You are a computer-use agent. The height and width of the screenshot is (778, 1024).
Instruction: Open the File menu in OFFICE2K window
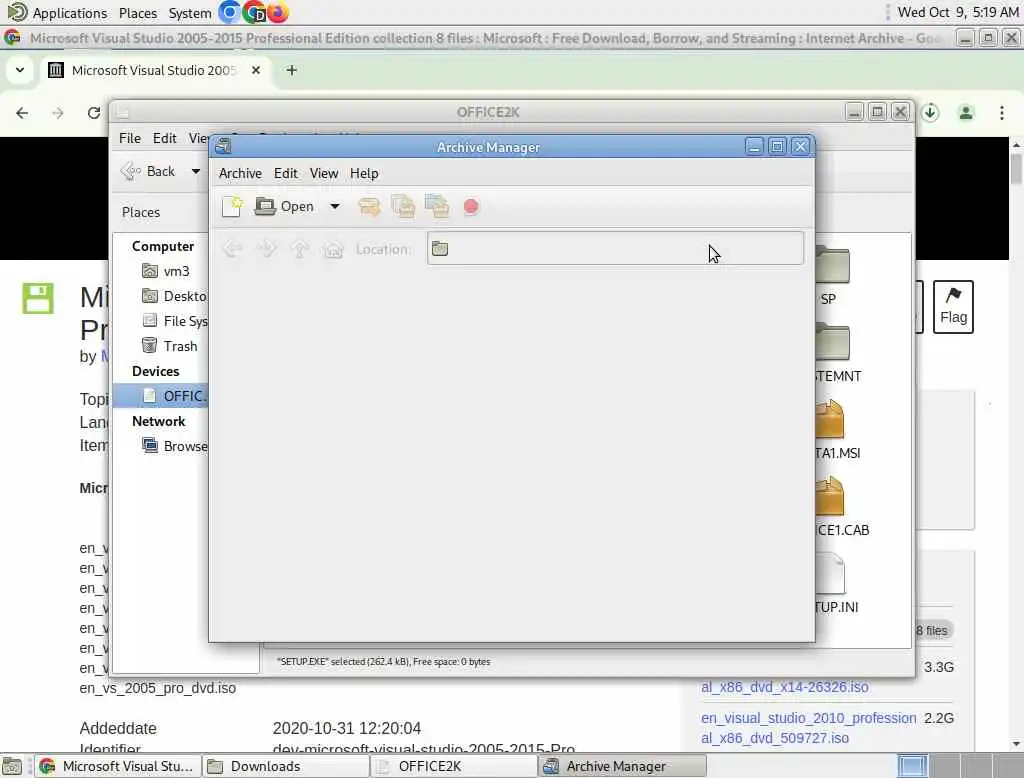129,138
